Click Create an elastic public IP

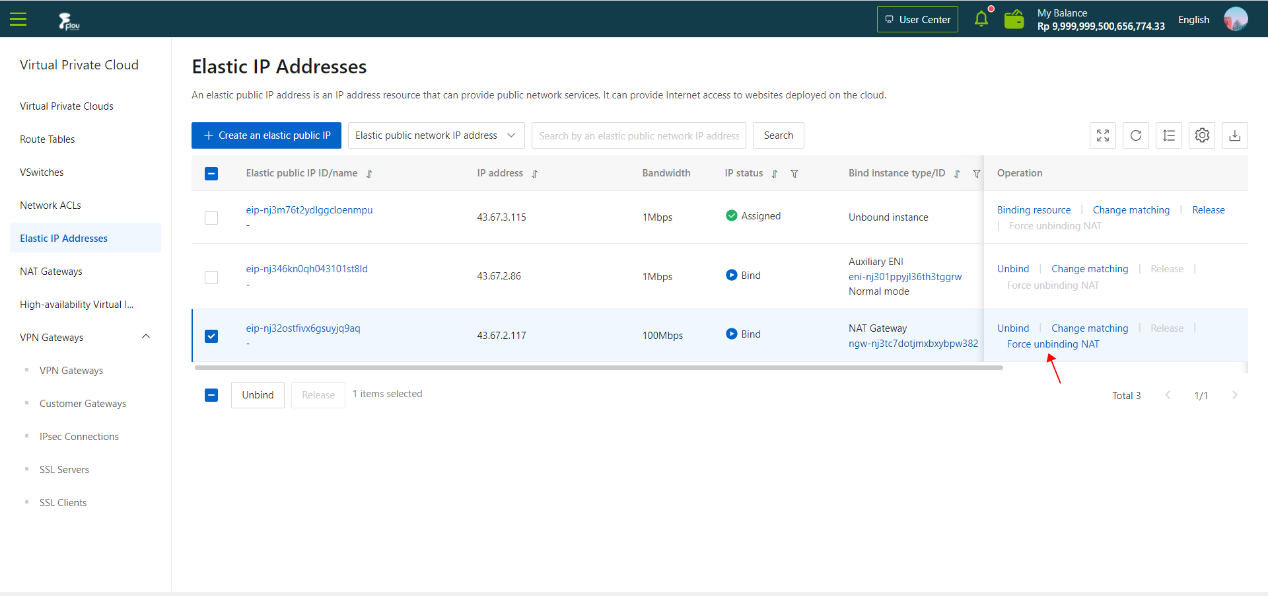(267, 136)
